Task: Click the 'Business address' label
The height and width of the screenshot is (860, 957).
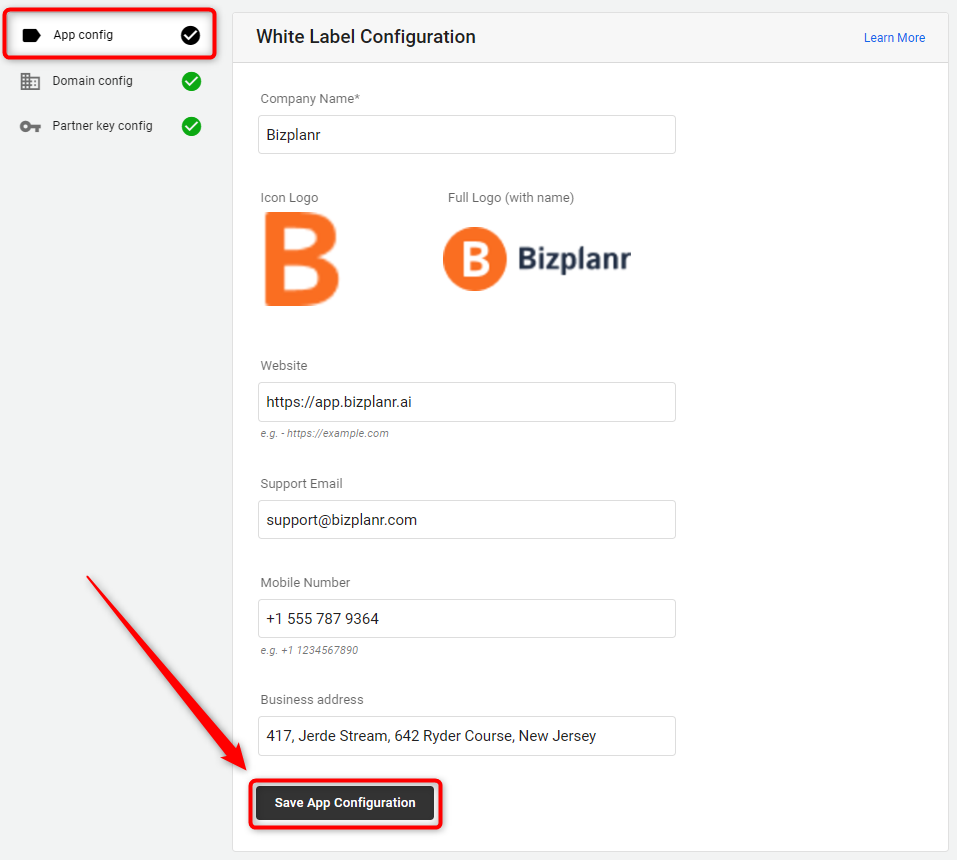Action: [x=312, y=699]
